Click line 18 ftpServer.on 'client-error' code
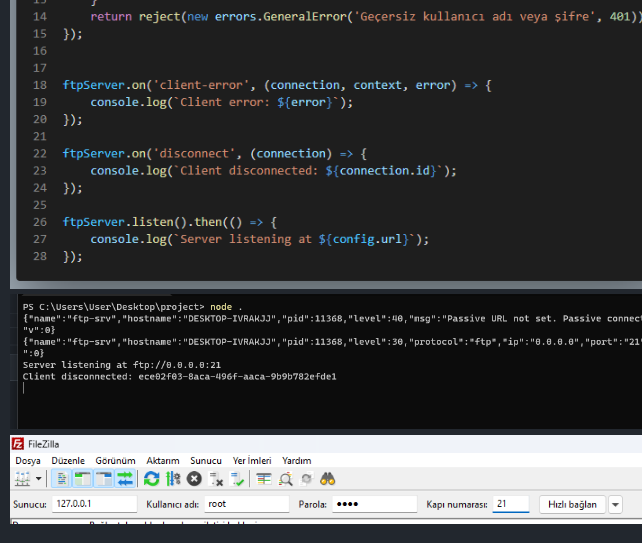Screen dimensions: 642x543 click(277, 85)
